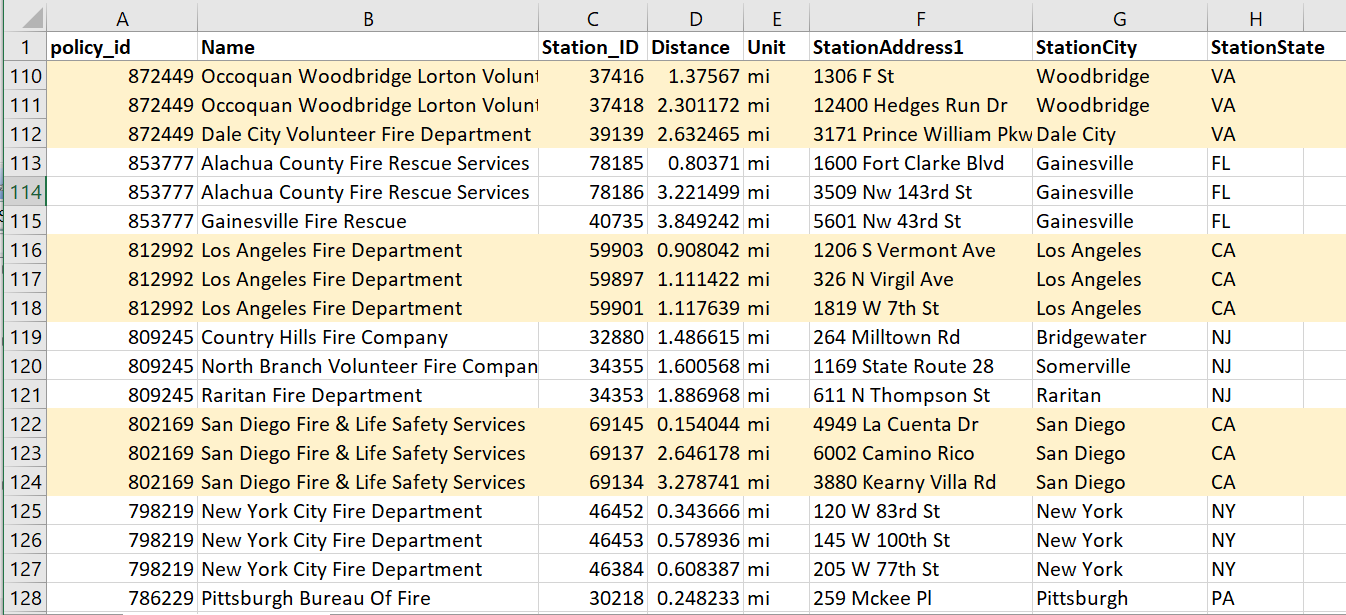
Task: Select row header 125
Action: 24,511
